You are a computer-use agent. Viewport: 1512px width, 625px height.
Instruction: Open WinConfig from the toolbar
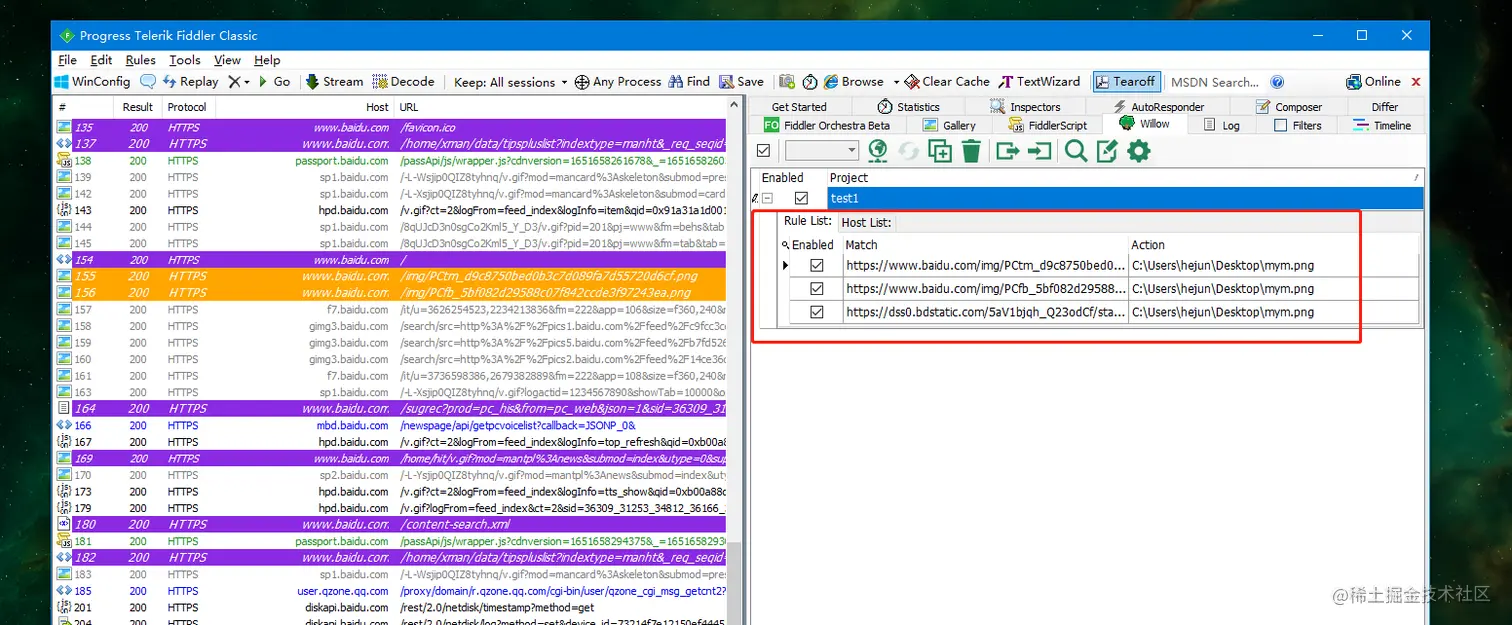[x=92, y=82]
